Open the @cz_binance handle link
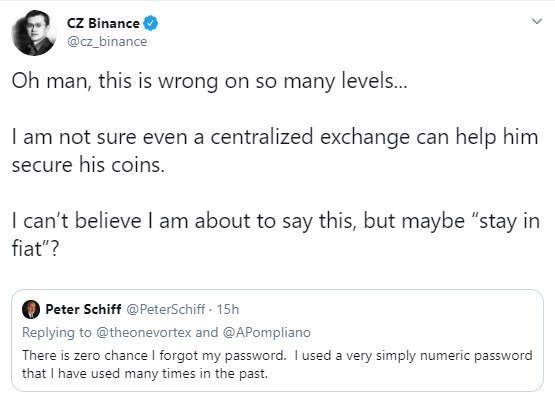Screen dimensions: 555x398 [107, 41]
